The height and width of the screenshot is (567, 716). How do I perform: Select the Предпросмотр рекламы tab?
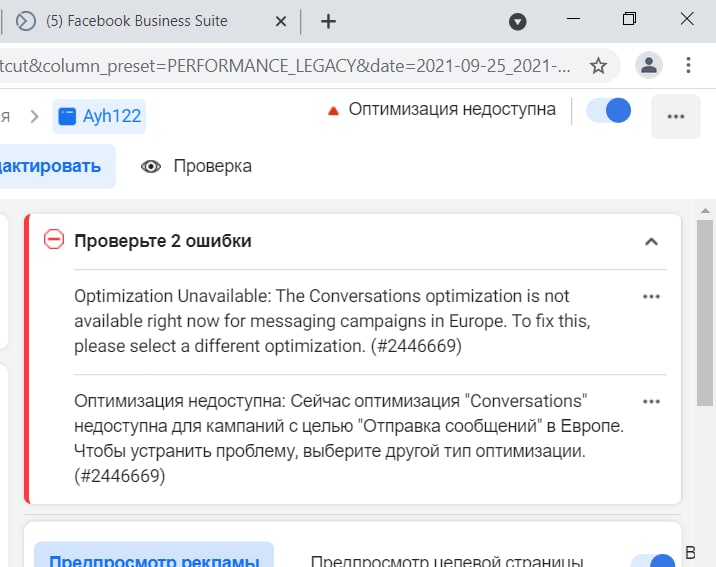point(154,557)
